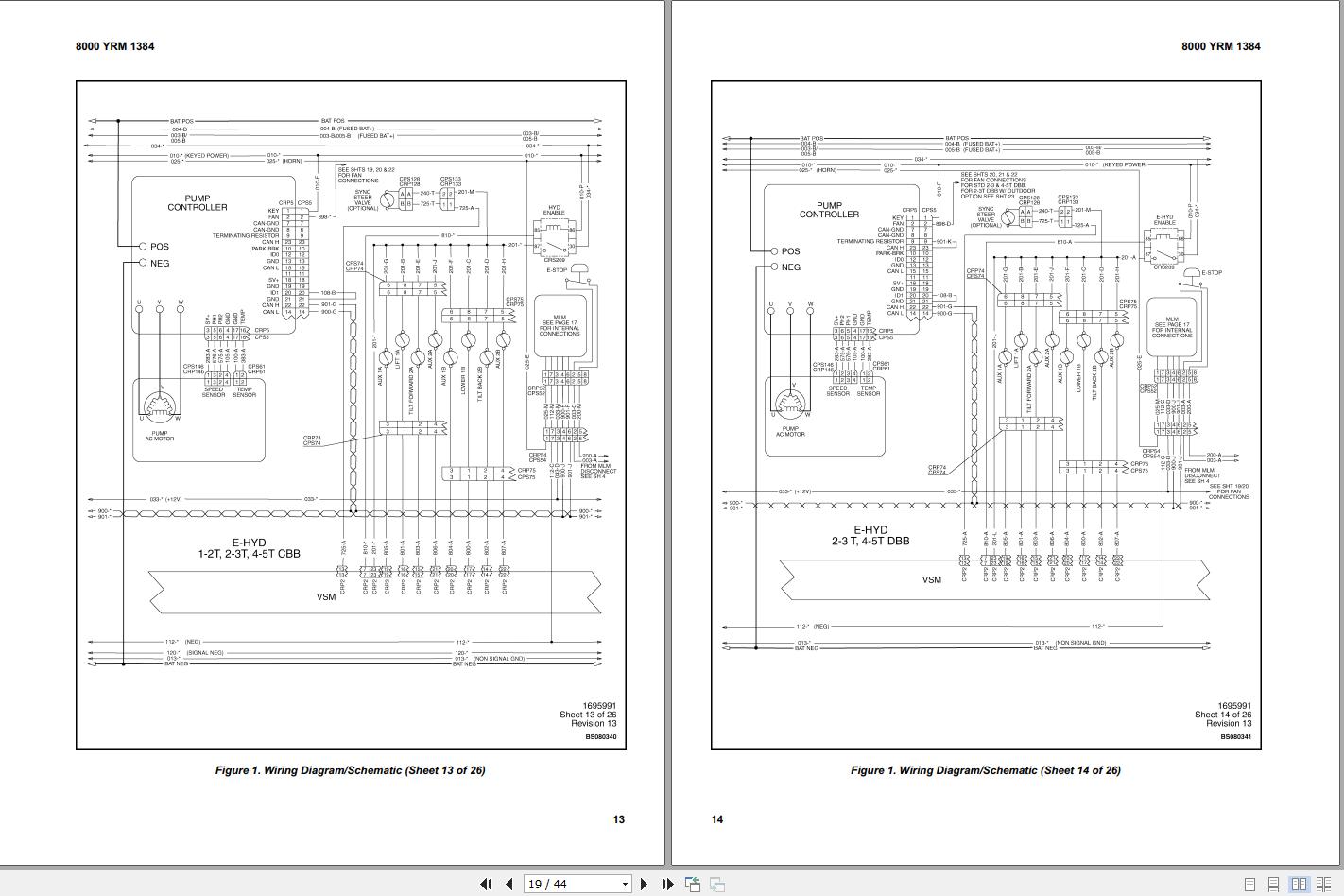Switch to single page view

pyautogui.click(x=1250, y=885)
